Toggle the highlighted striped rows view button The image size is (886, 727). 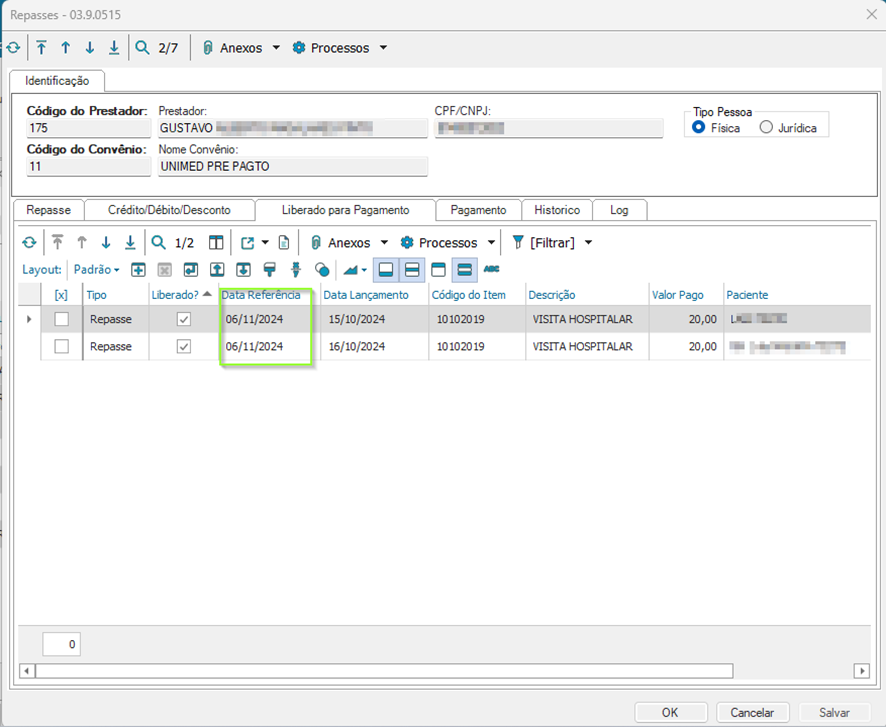[x=464, y=269]
